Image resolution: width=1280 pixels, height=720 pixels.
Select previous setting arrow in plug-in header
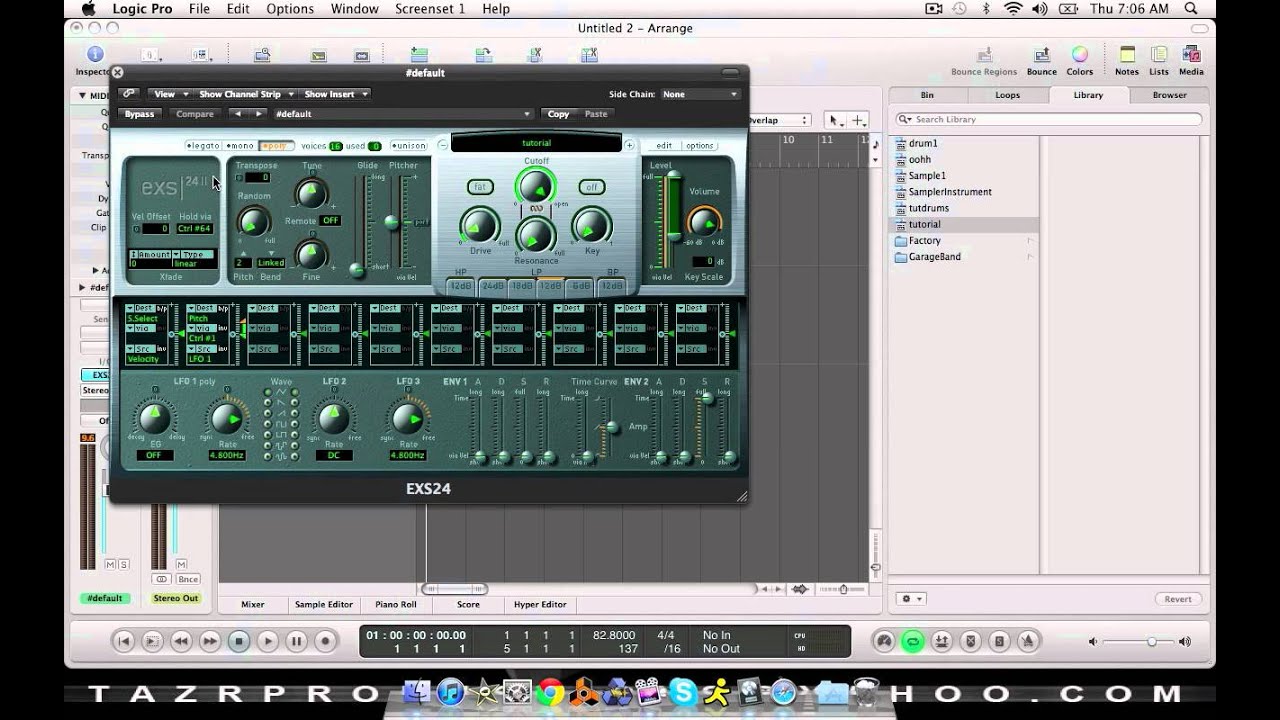[x=239, y=114]
